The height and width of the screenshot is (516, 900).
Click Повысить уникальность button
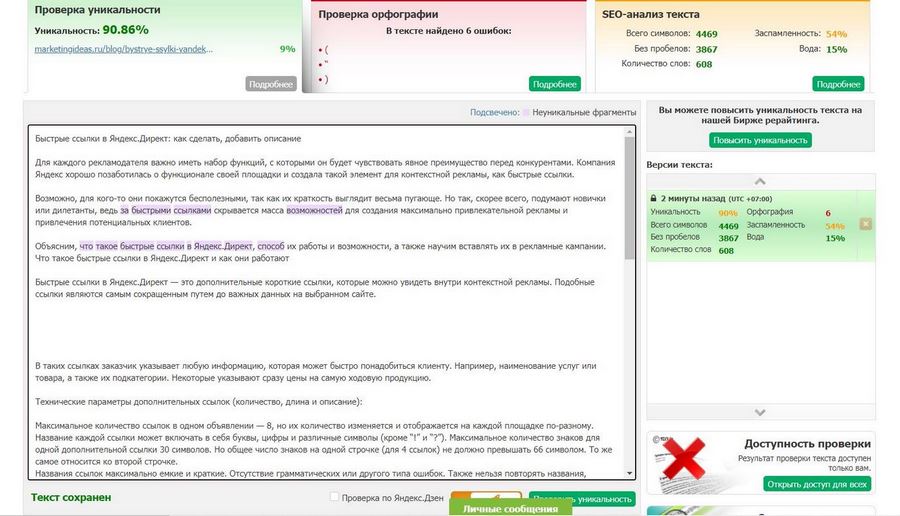[x=760, y=140]
